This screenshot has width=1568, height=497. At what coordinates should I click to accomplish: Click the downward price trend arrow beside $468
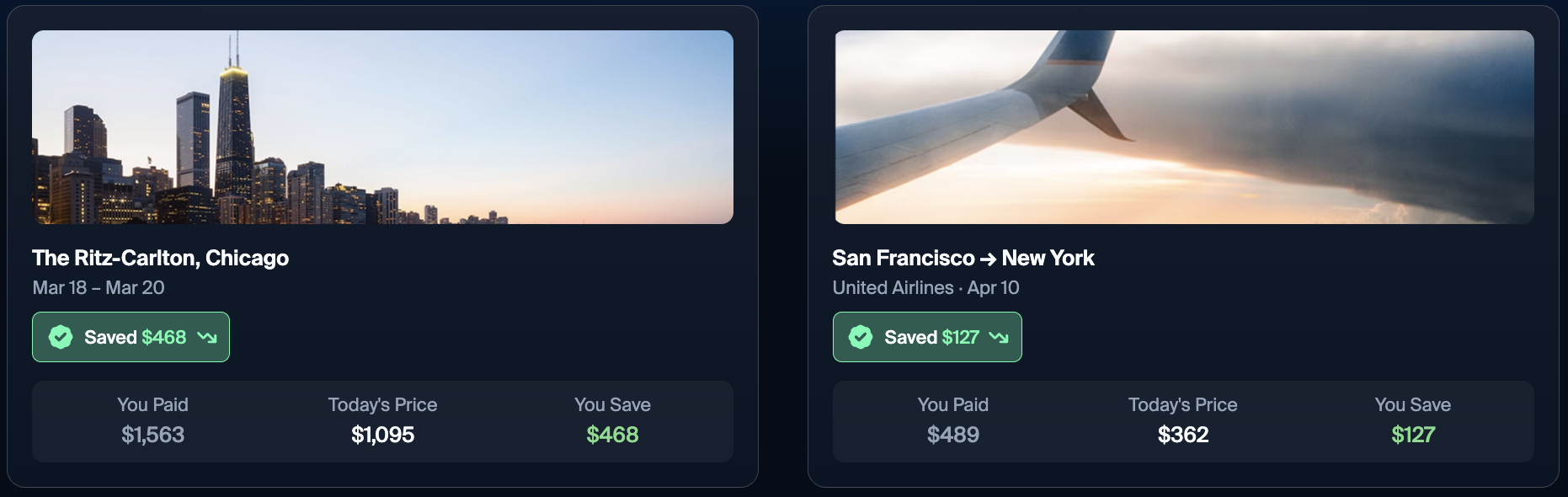[206, 337]
